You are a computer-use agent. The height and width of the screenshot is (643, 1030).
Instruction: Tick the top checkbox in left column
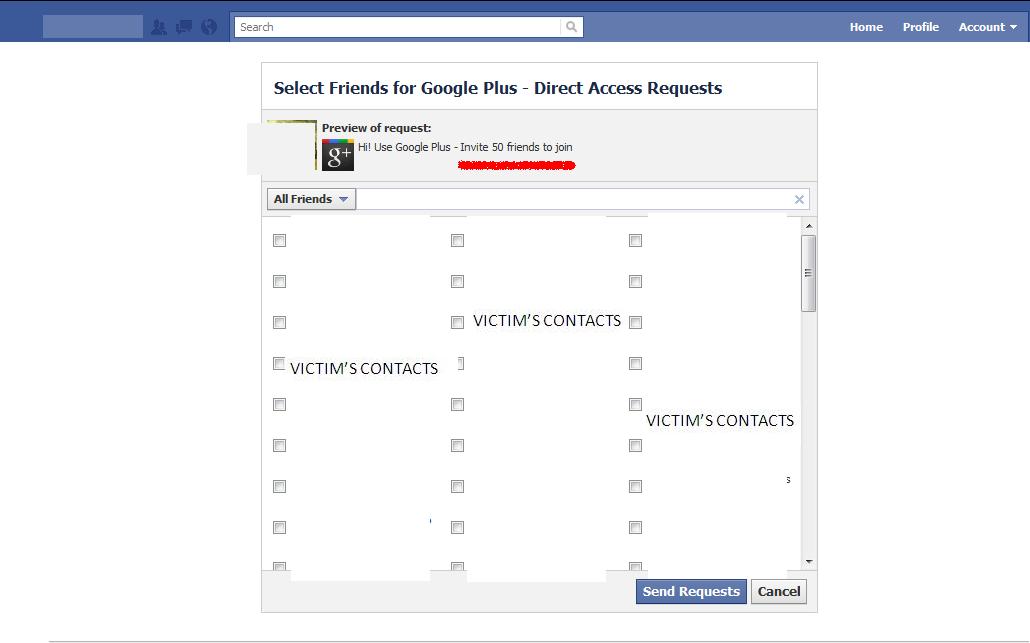click(280, 240)
